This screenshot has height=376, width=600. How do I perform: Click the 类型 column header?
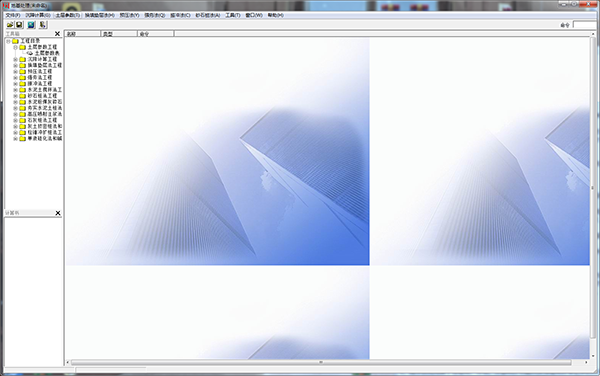tap(119, 34)
